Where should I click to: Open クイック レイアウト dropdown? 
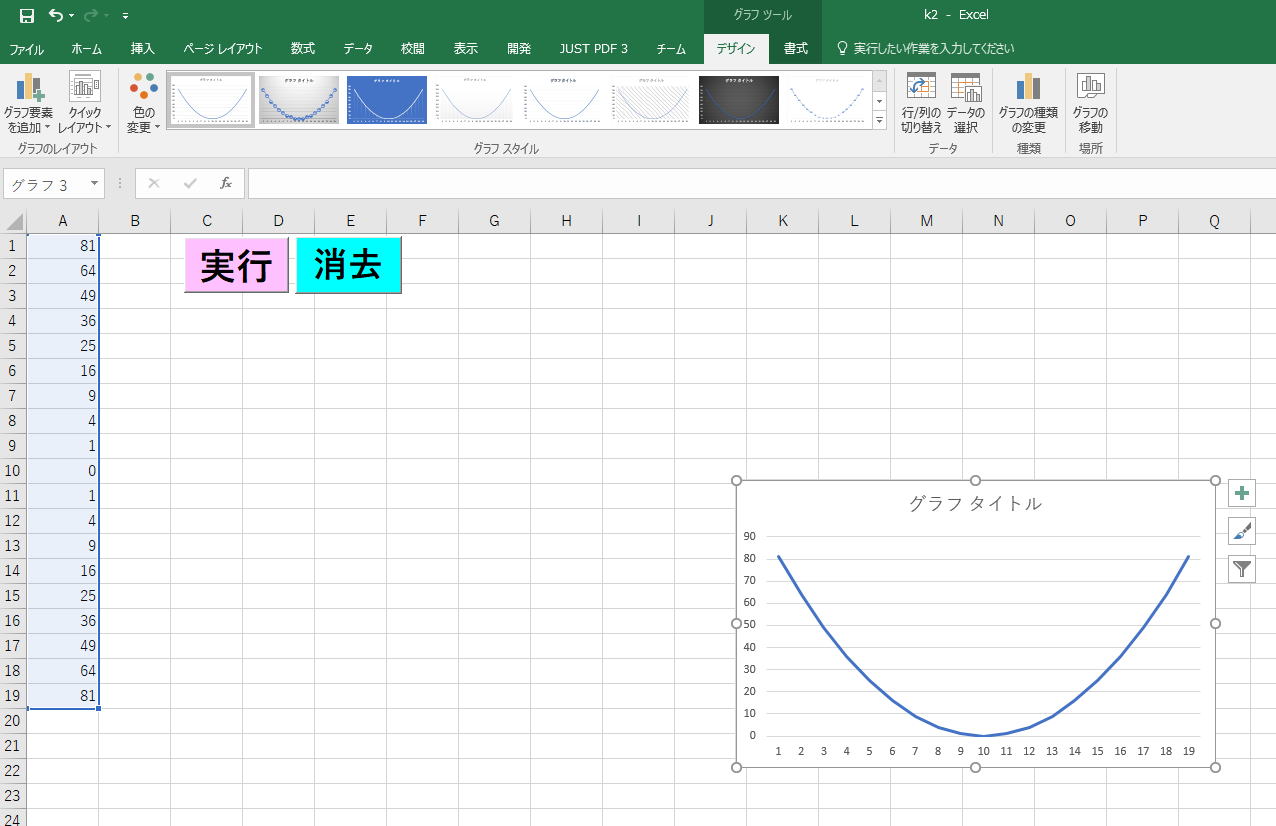(85, 103)
